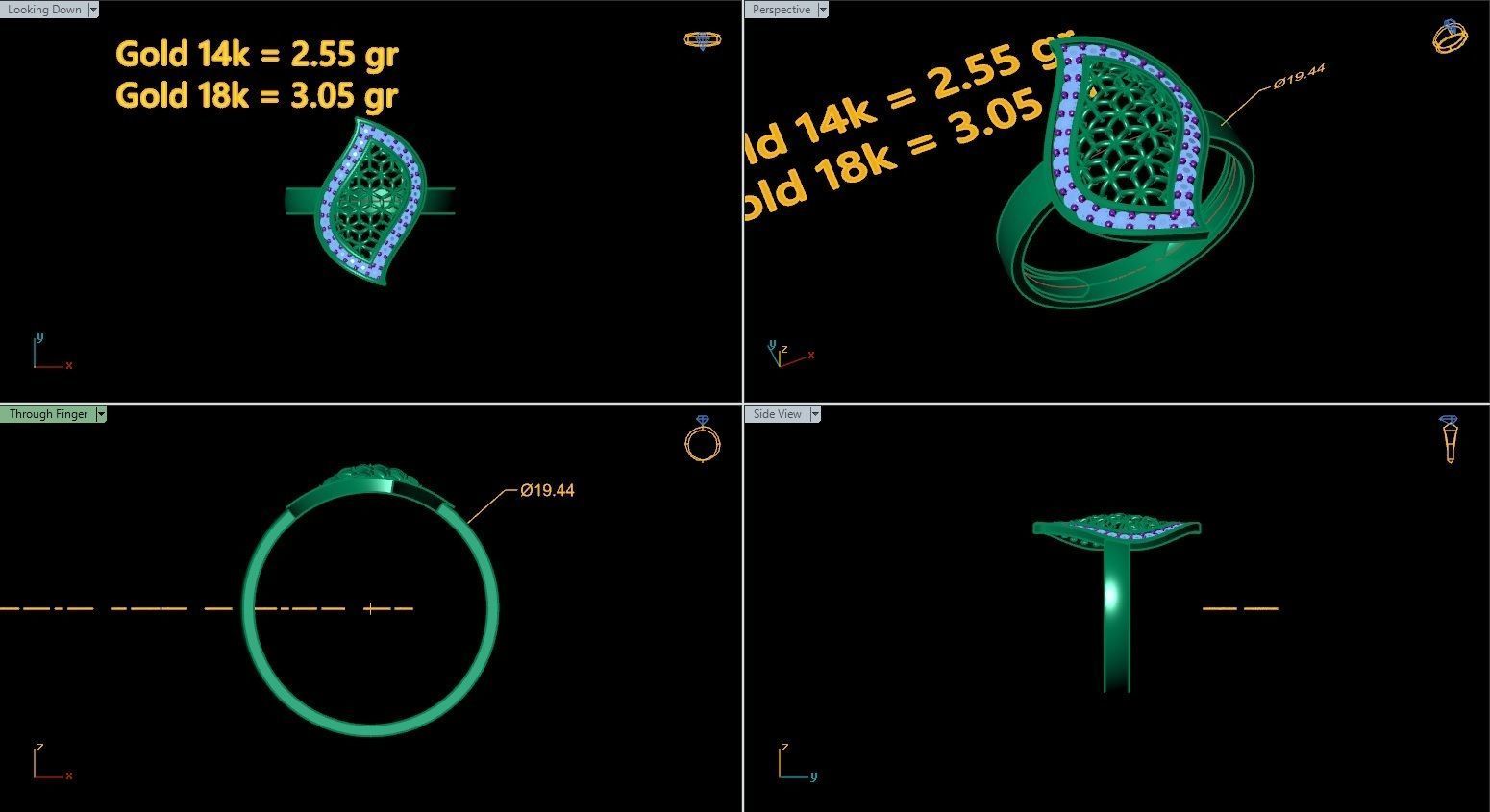Open the Looking Down viewport dropdown arrow
Screen dimensions: 1490x812
coord(93,10)
